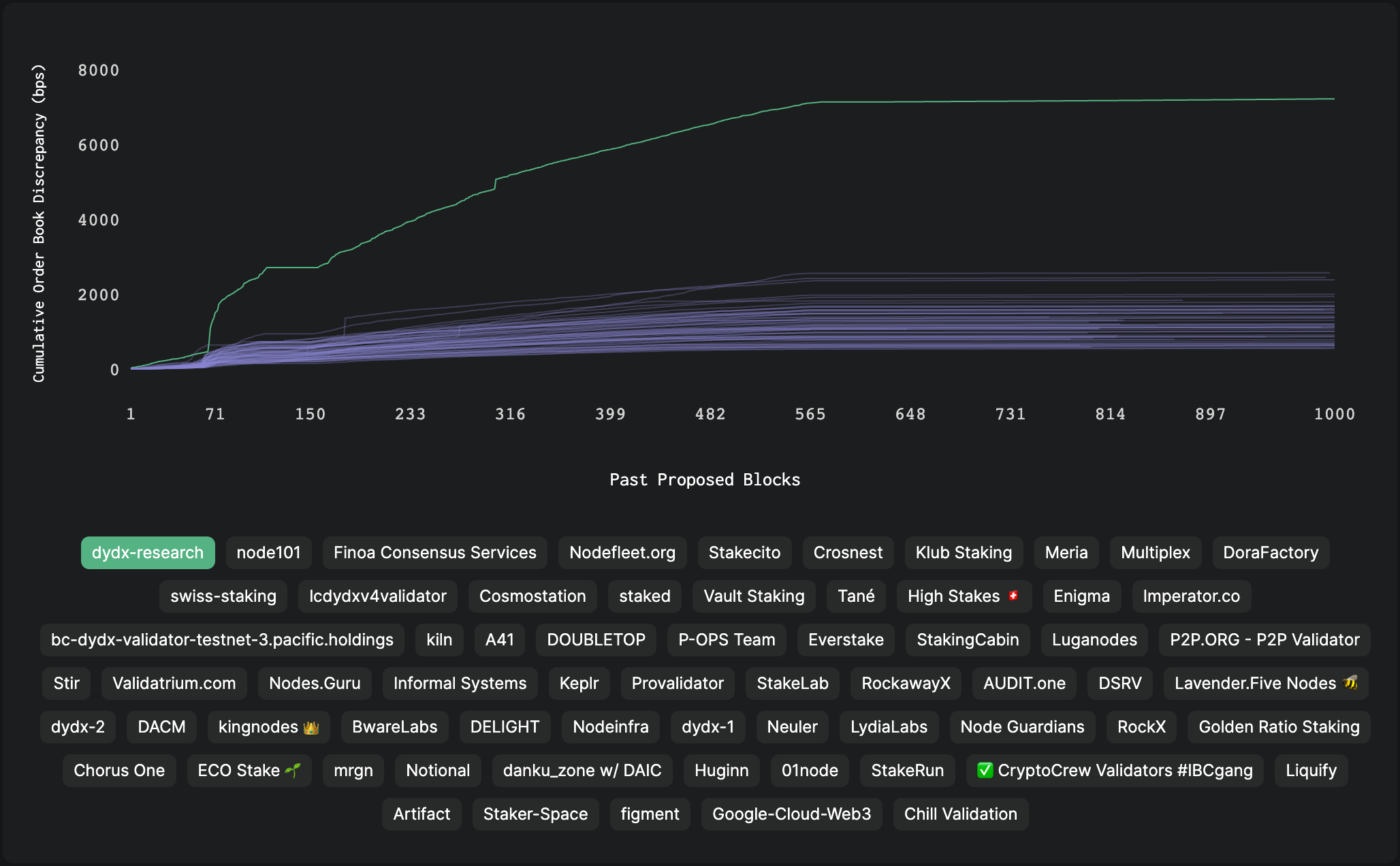Select the Stir validator chip
The width and height of the screenshot is (1400, 866).
click(x=66, y=683)
